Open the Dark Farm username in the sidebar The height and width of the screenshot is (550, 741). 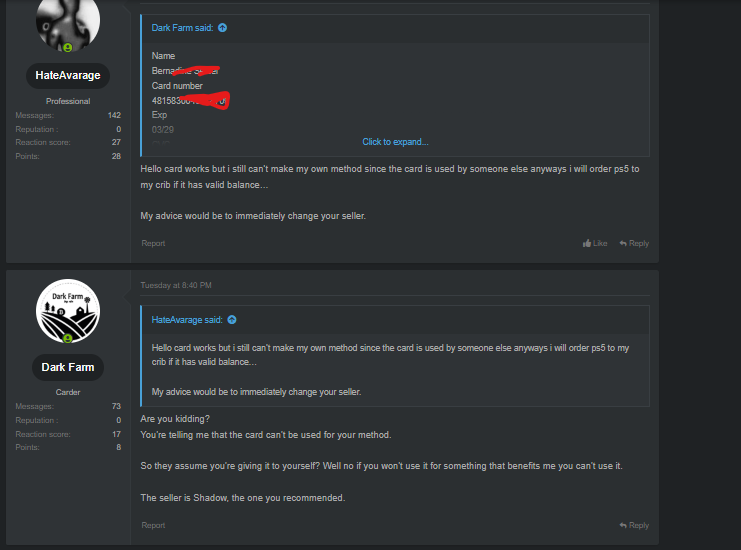click(x=68, y=367)
